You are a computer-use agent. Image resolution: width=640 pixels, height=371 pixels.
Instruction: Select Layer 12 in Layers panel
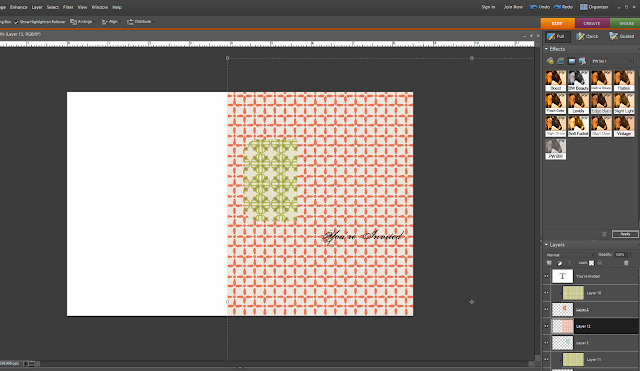coord(594,326)
